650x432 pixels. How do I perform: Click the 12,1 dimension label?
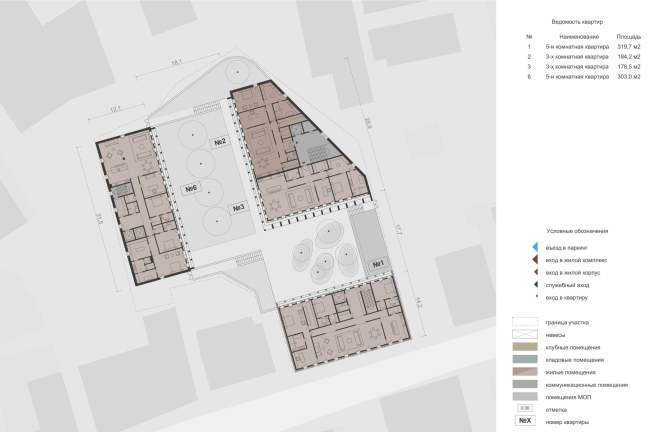(115, 109)
